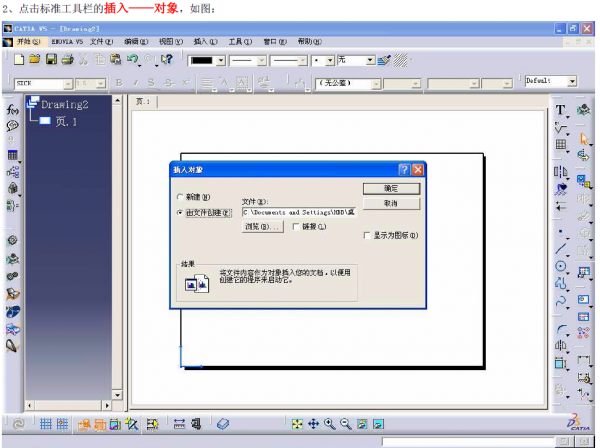This screenshot has height=448, width=600.
Task: Select the 由文件创建 radio button
Action: (x=180, y=213)
